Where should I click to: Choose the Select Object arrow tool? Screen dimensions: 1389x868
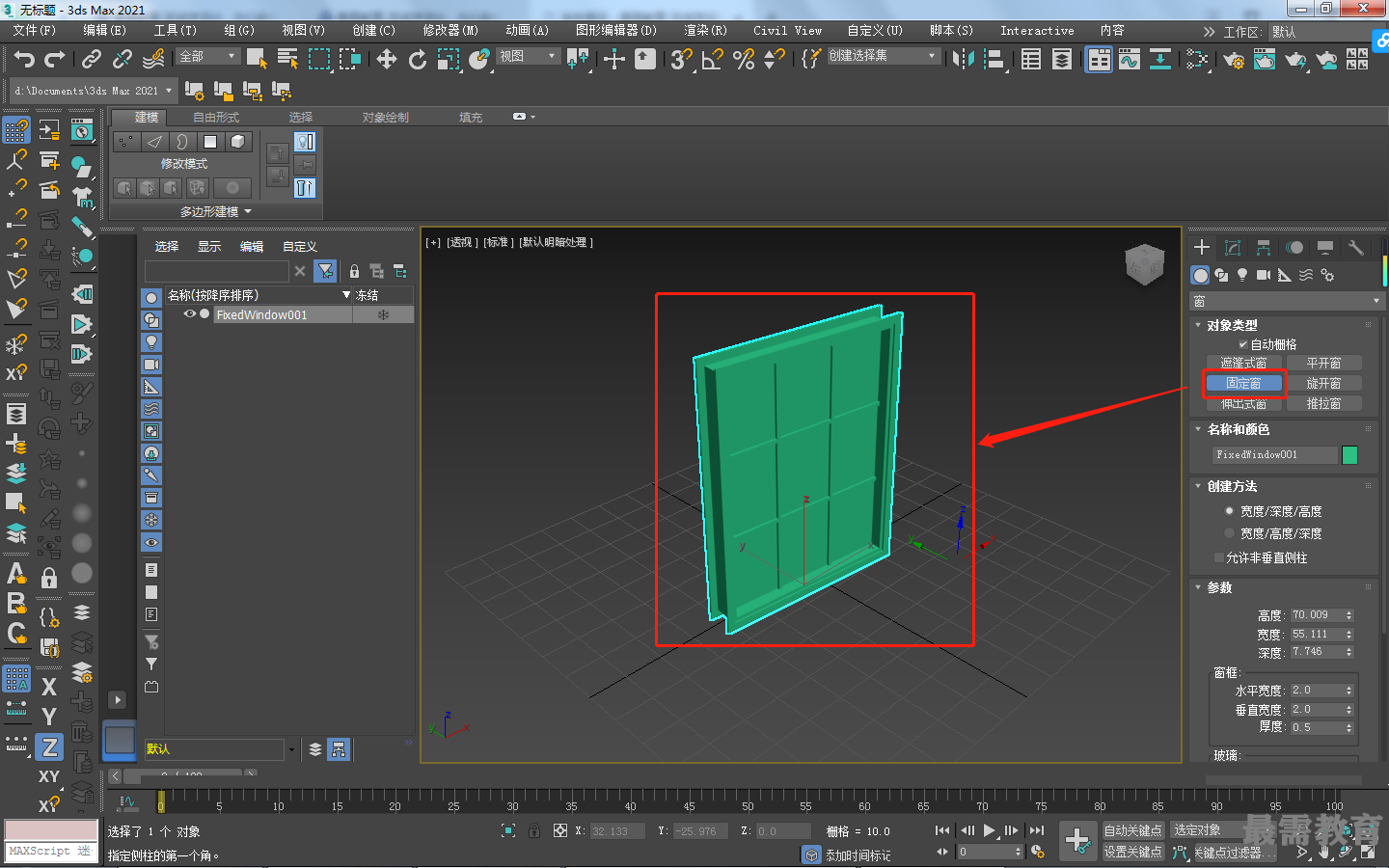[x=257, y=60]
